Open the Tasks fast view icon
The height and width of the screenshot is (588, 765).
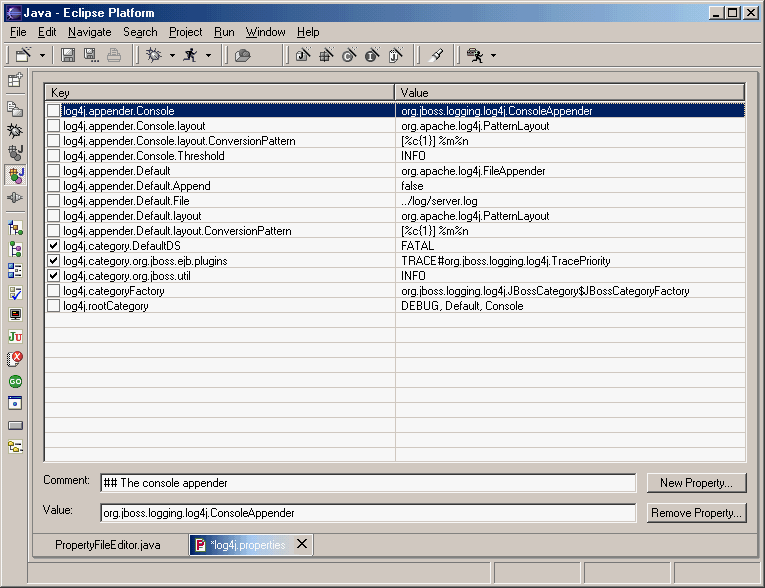point(15,293)
